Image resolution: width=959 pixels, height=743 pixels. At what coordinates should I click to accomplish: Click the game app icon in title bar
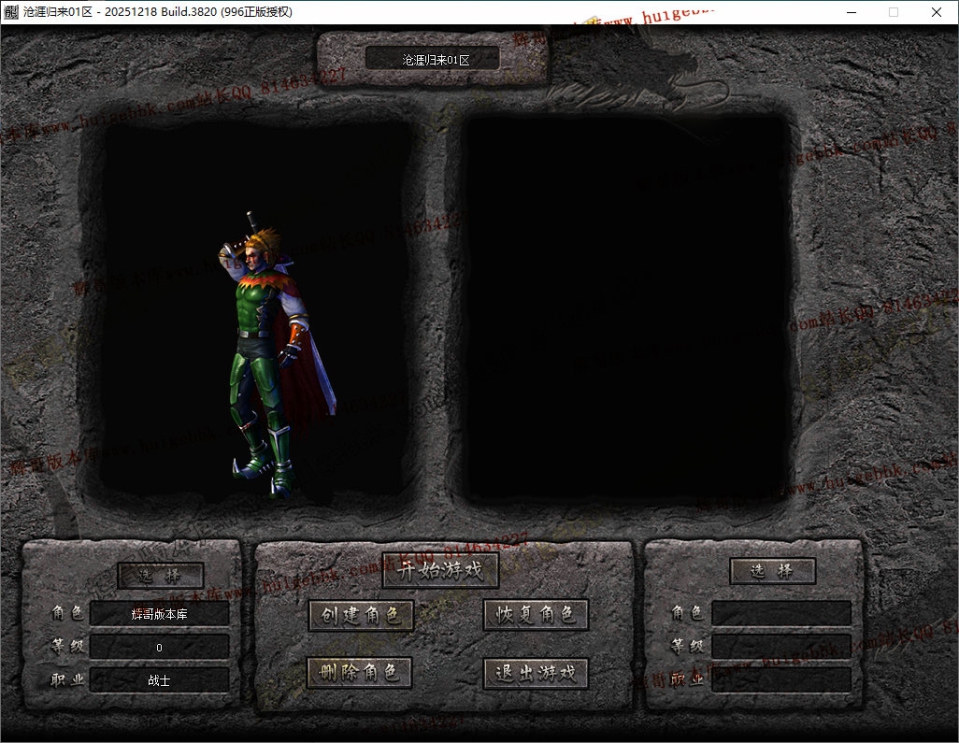tap(11, 12)
